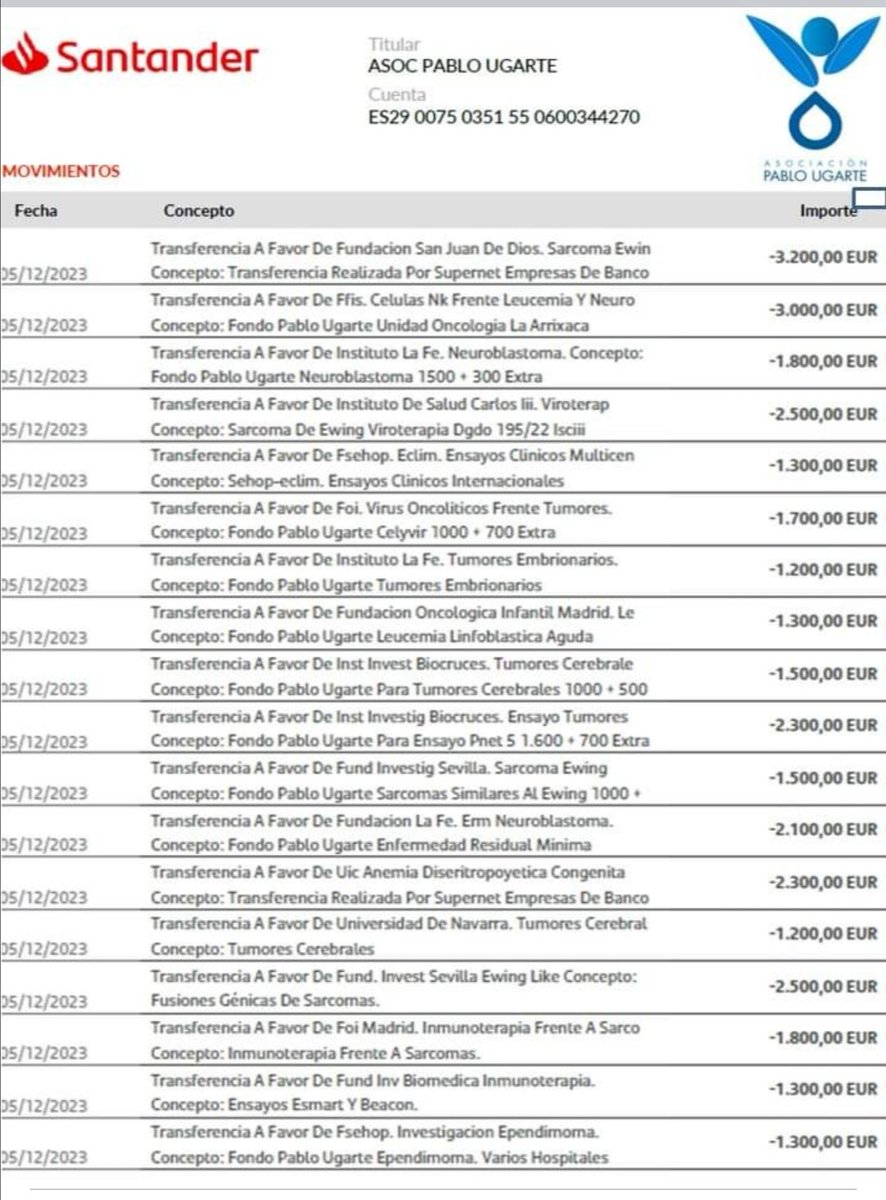
Task: Select 'Fondo Pablo Ugarte Ependimoma. Varios Hospitales'
Action: click(x=417, y=1158)
